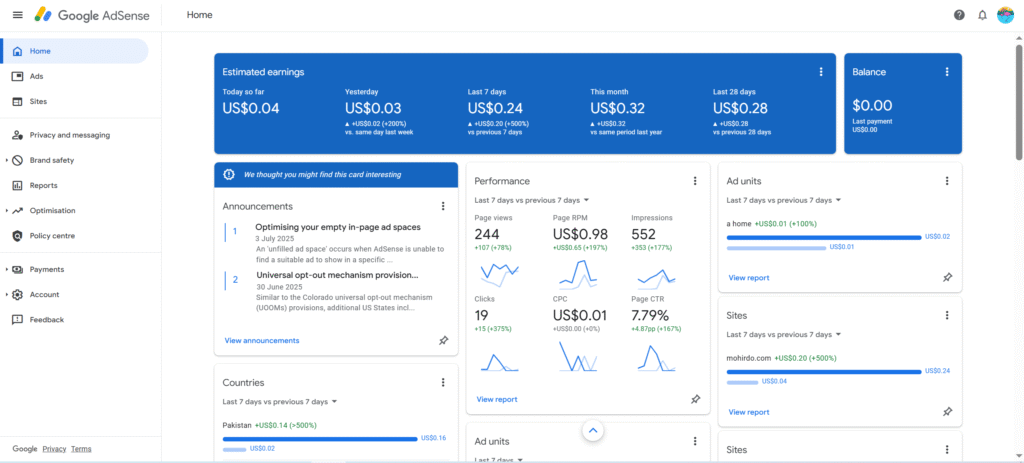Click the round scroll-up arrow button
This screenshot has width=1024, height=463.
[592, 431]
